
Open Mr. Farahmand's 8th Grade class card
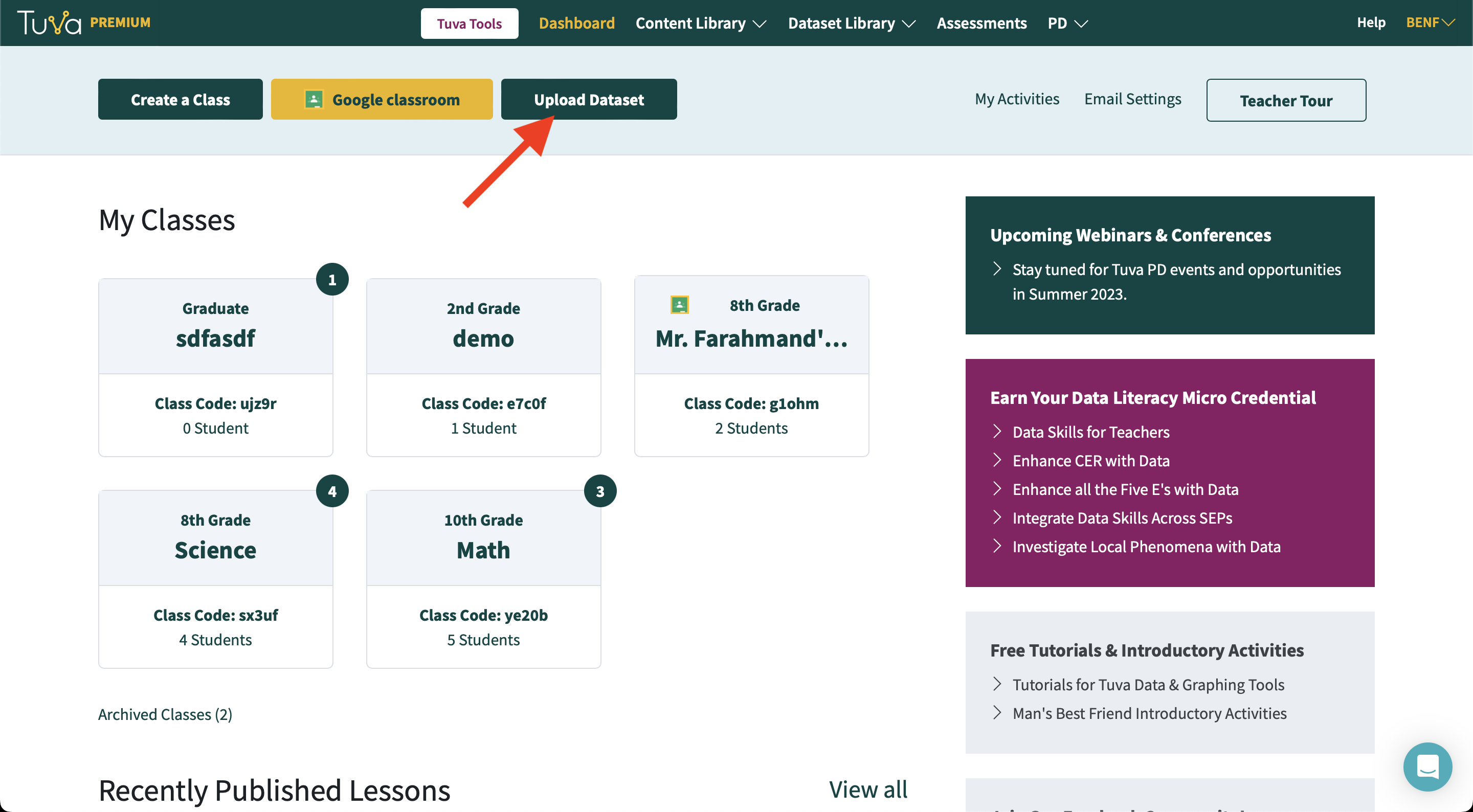751,366
